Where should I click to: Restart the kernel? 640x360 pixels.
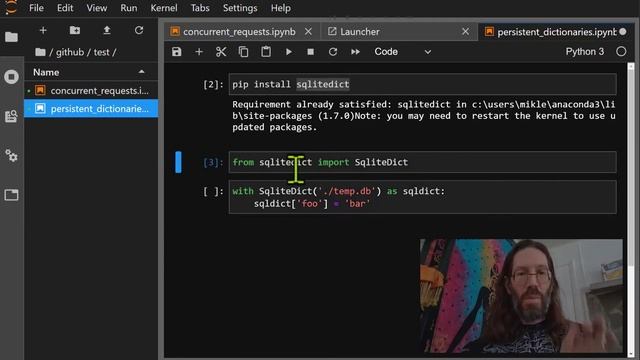(333, 52)
